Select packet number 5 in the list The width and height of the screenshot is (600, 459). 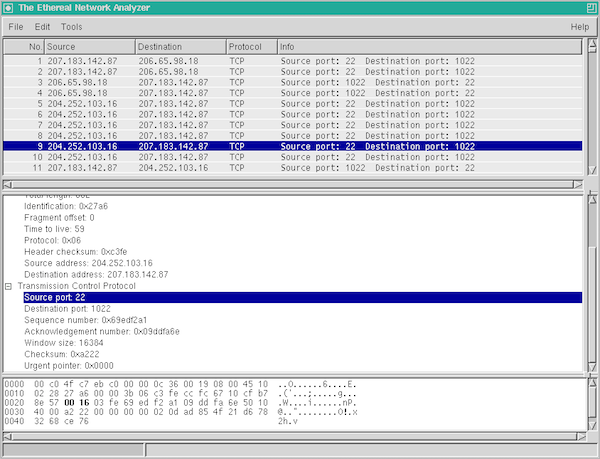point(293,104)
